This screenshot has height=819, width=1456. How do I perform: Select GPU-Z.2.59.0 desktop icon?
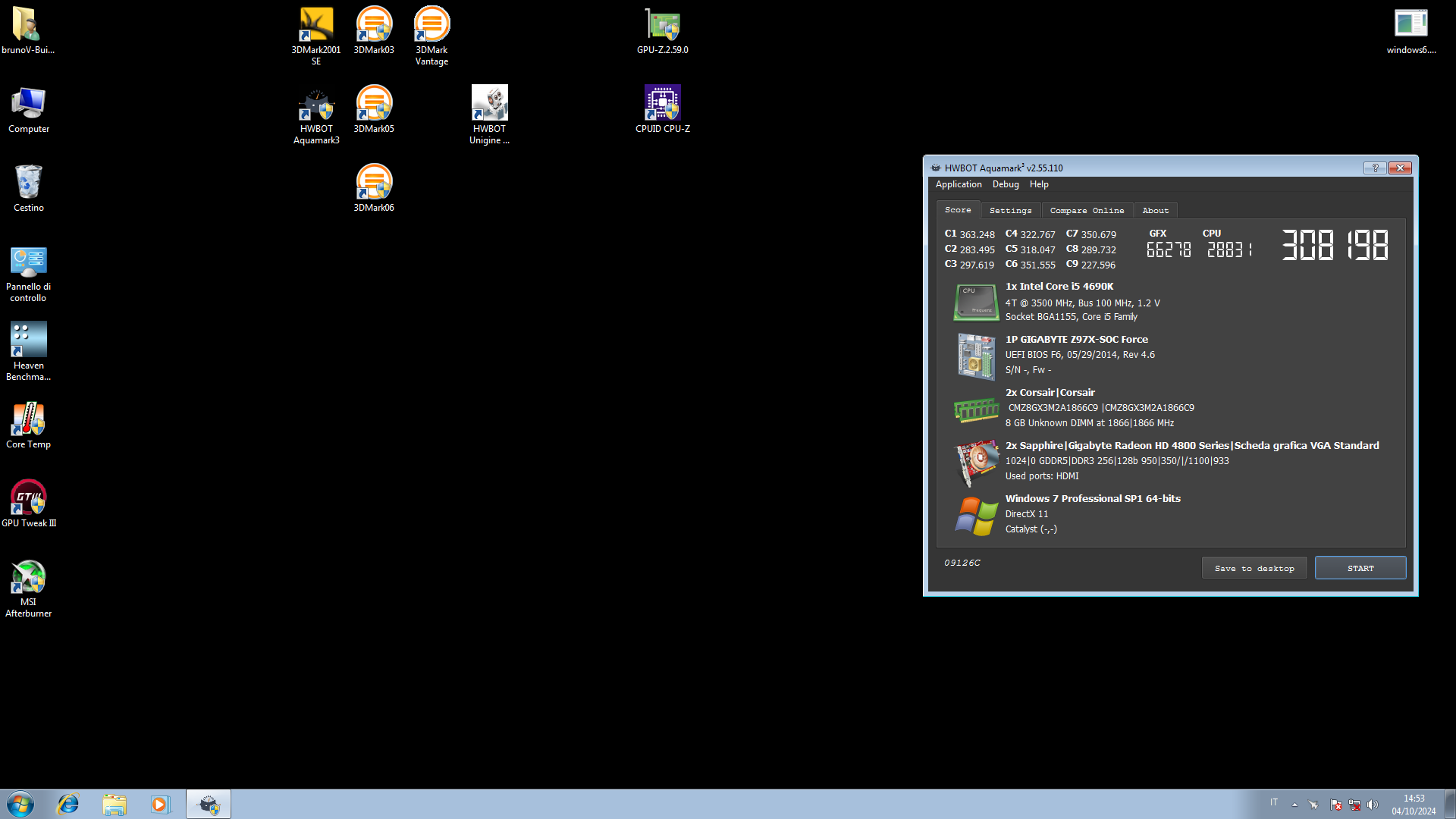[x=662, y=30]
